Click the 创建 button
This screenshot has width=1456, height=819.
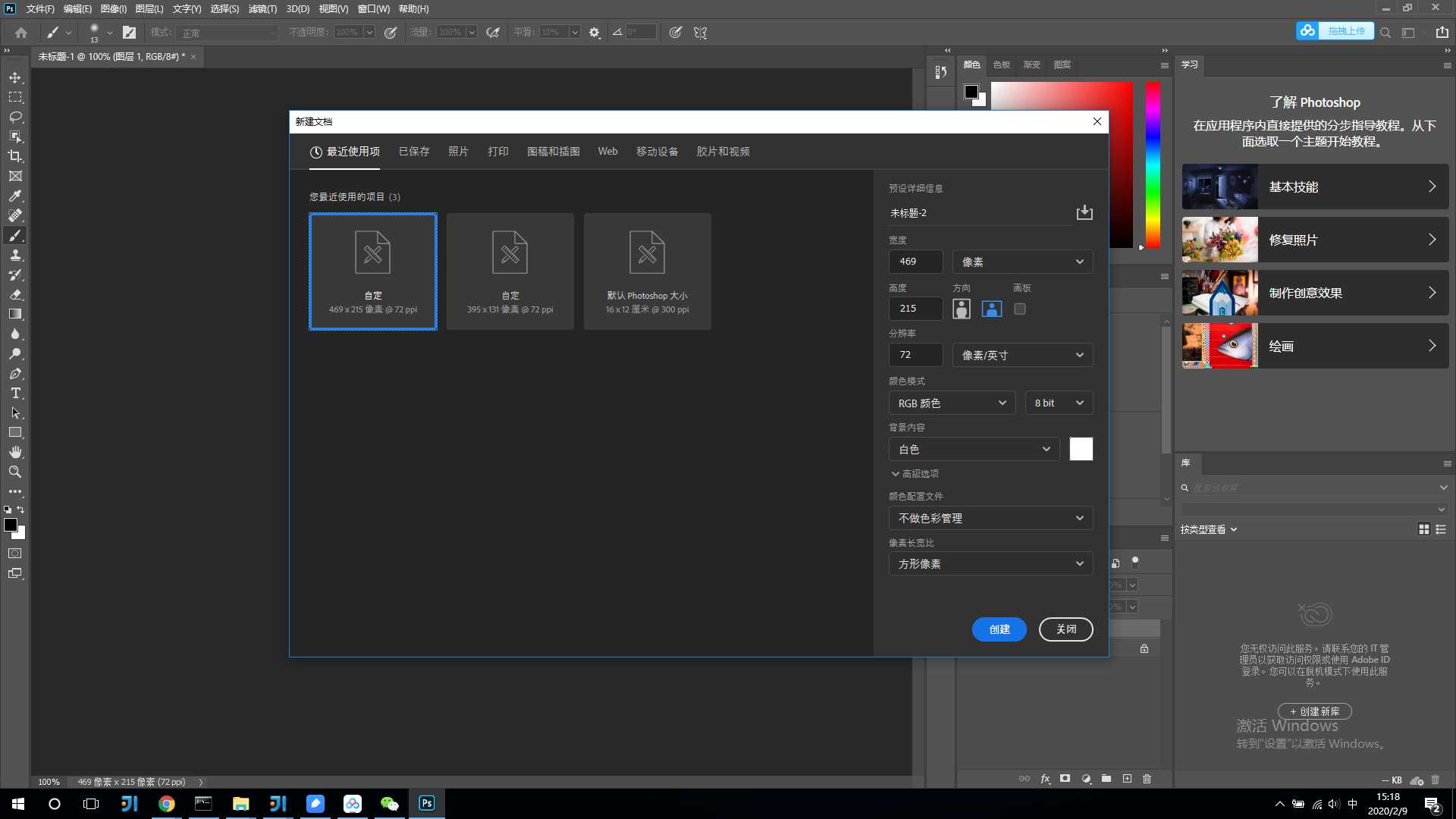999,629
